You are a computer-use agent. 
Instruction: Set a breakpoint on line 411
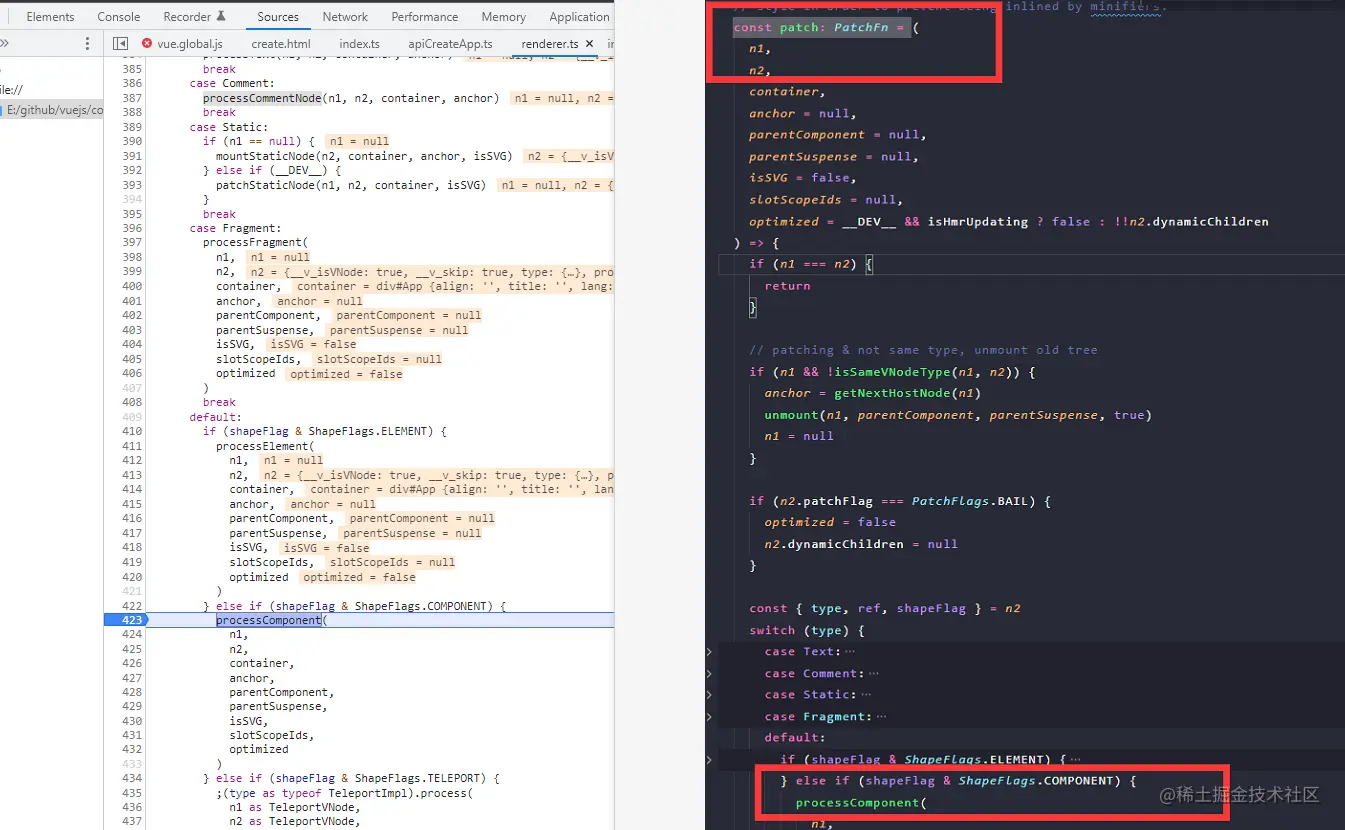click(131, 446)
